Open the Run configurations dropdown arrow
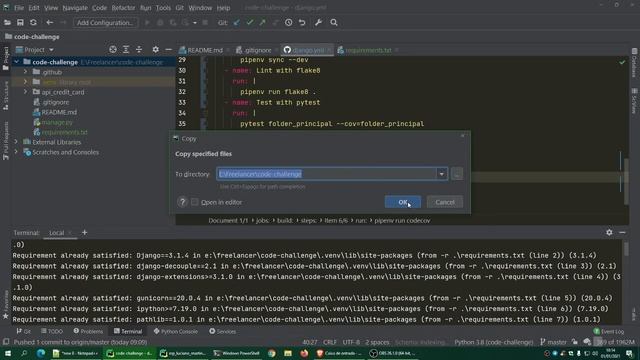640x360 pixels. [x=195, y=22]
